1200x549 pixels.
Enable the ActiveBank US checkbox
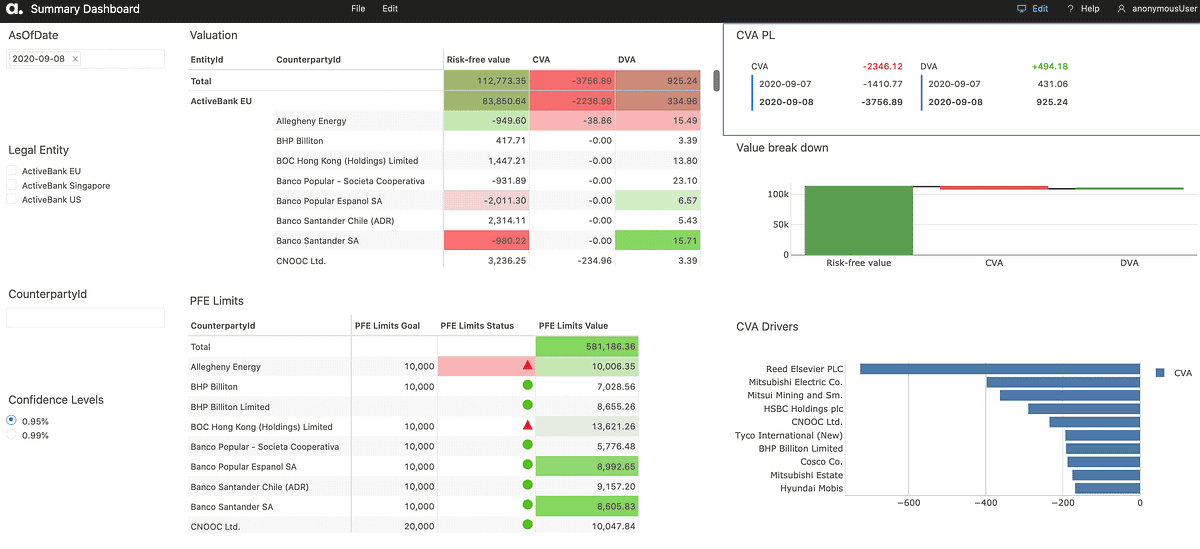pyautogui.click(x=11, y=200)
